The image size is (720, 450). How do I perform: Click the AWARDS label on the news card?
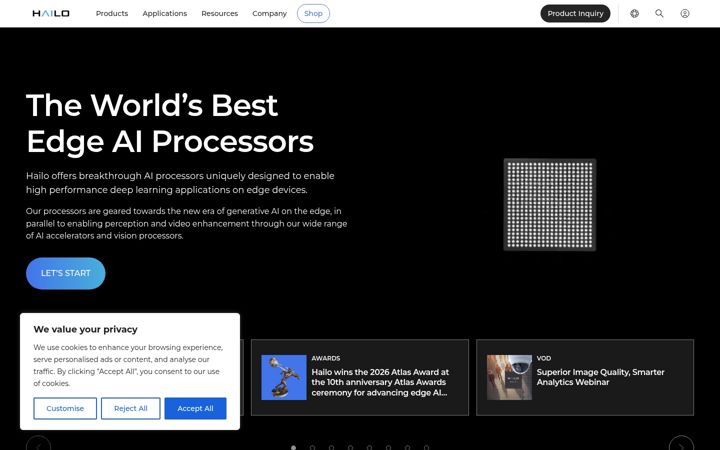coord(326,358)
